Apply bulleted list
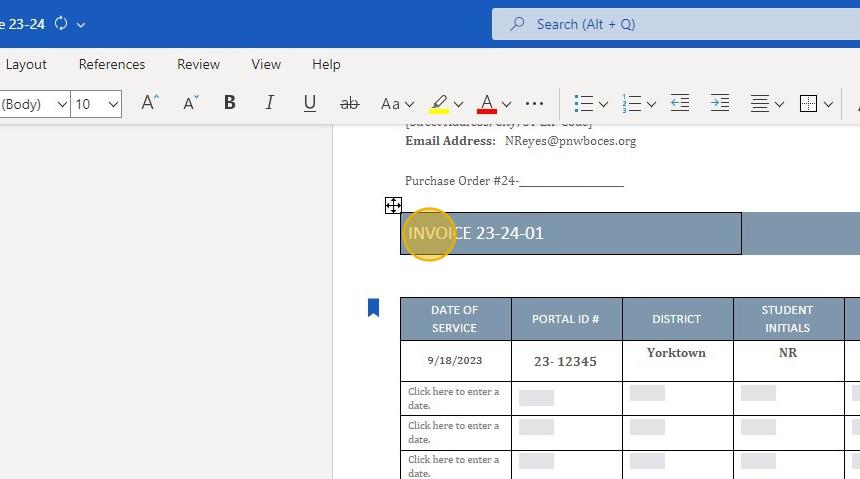Screen dimensions: 860x479 coord(584,103)
